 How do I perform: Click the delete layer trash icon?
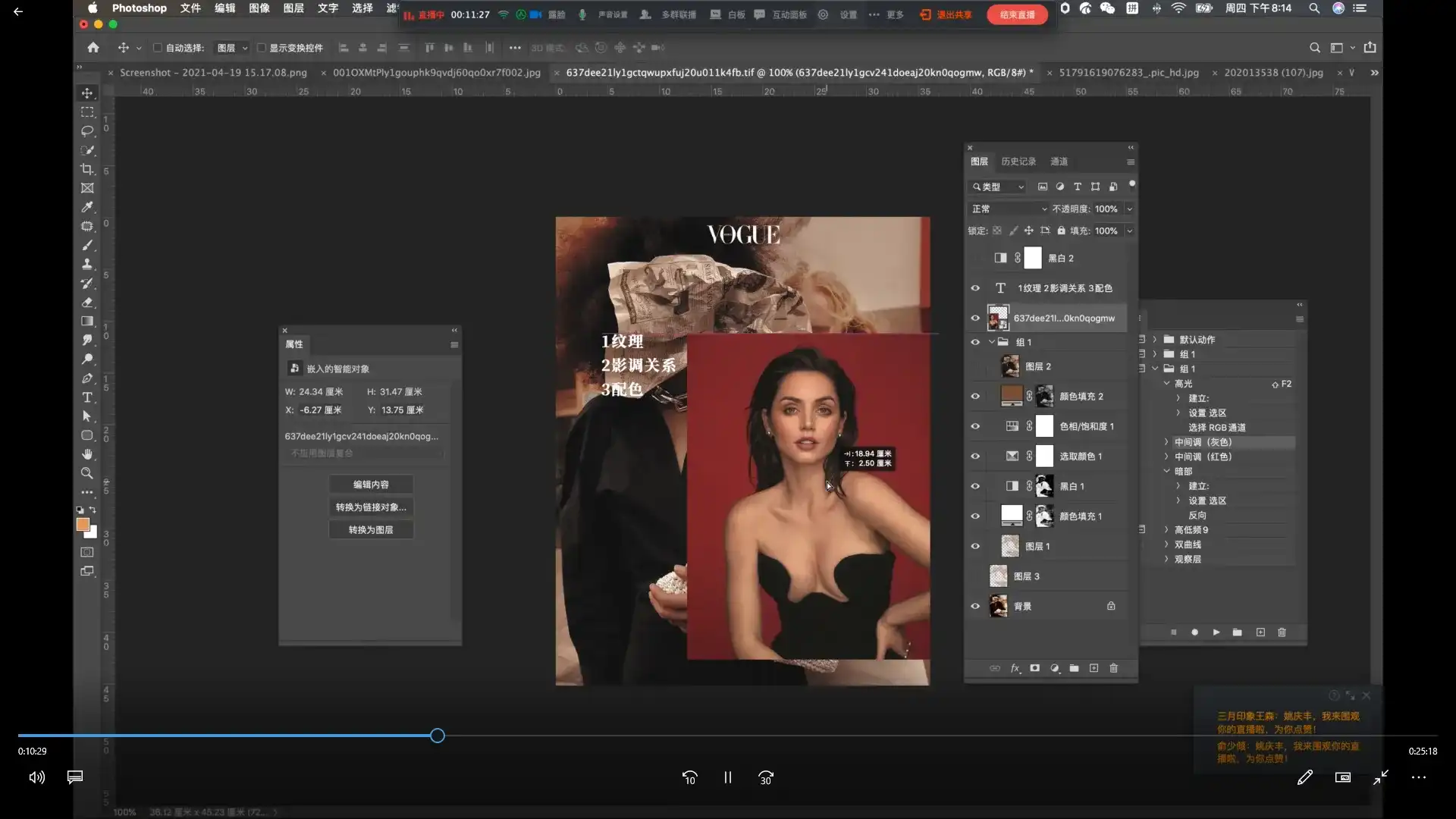(x=1113, y=668)
